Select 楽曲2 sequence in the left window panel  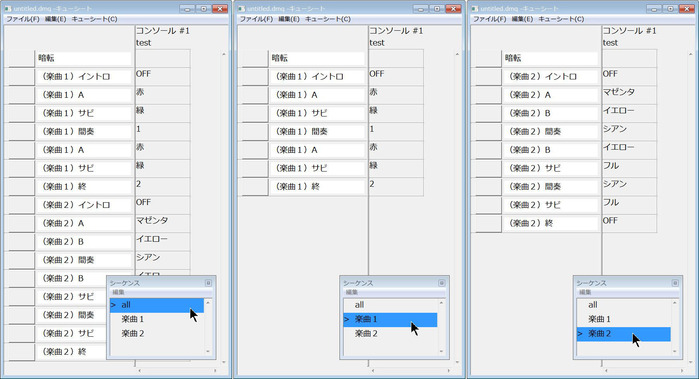click(157, 334)
